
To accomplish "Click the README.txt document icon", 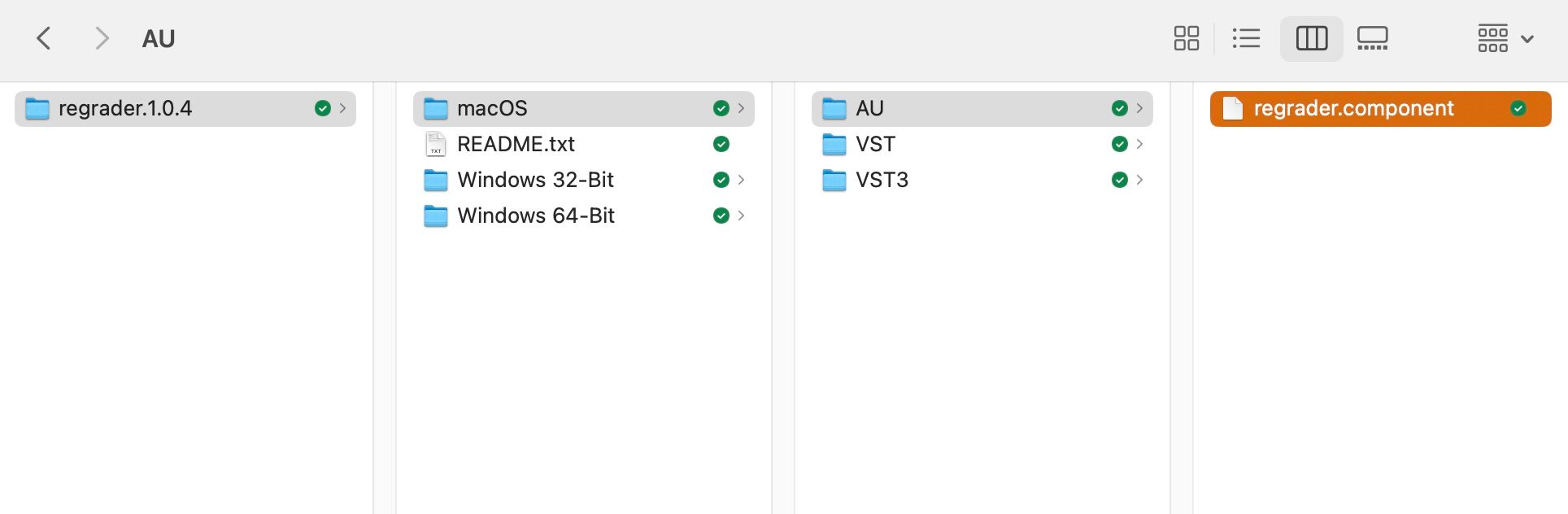I will coord(436,144).
